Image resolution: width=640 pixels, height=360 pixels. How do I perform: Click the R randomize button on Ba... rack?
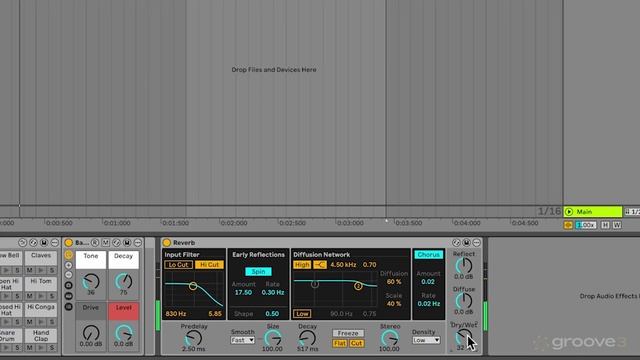tap(95, 242)
